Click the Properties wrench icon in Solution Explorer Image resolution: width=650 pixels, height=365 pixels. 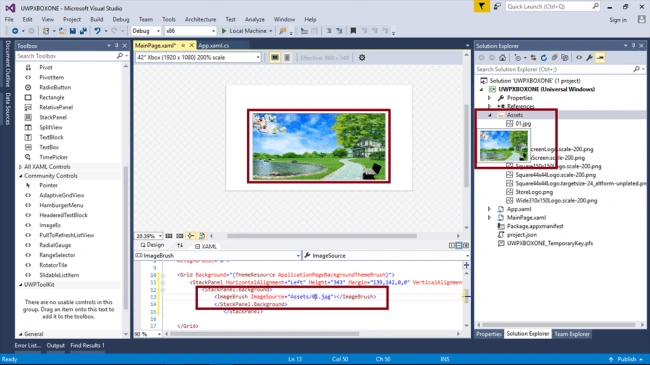tap(589, 58)
